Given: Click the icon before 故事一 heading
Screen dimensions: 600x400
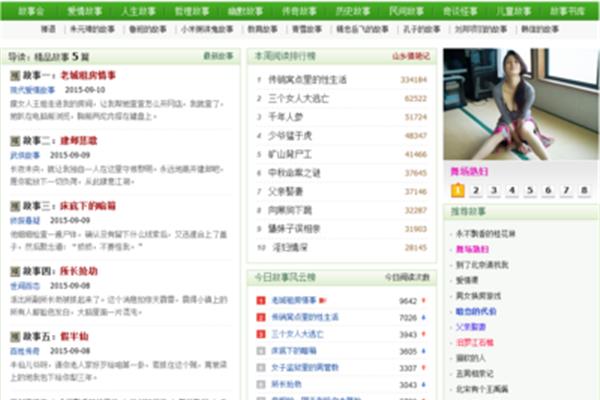Looking at the screenshot, I should coord(15,75).
